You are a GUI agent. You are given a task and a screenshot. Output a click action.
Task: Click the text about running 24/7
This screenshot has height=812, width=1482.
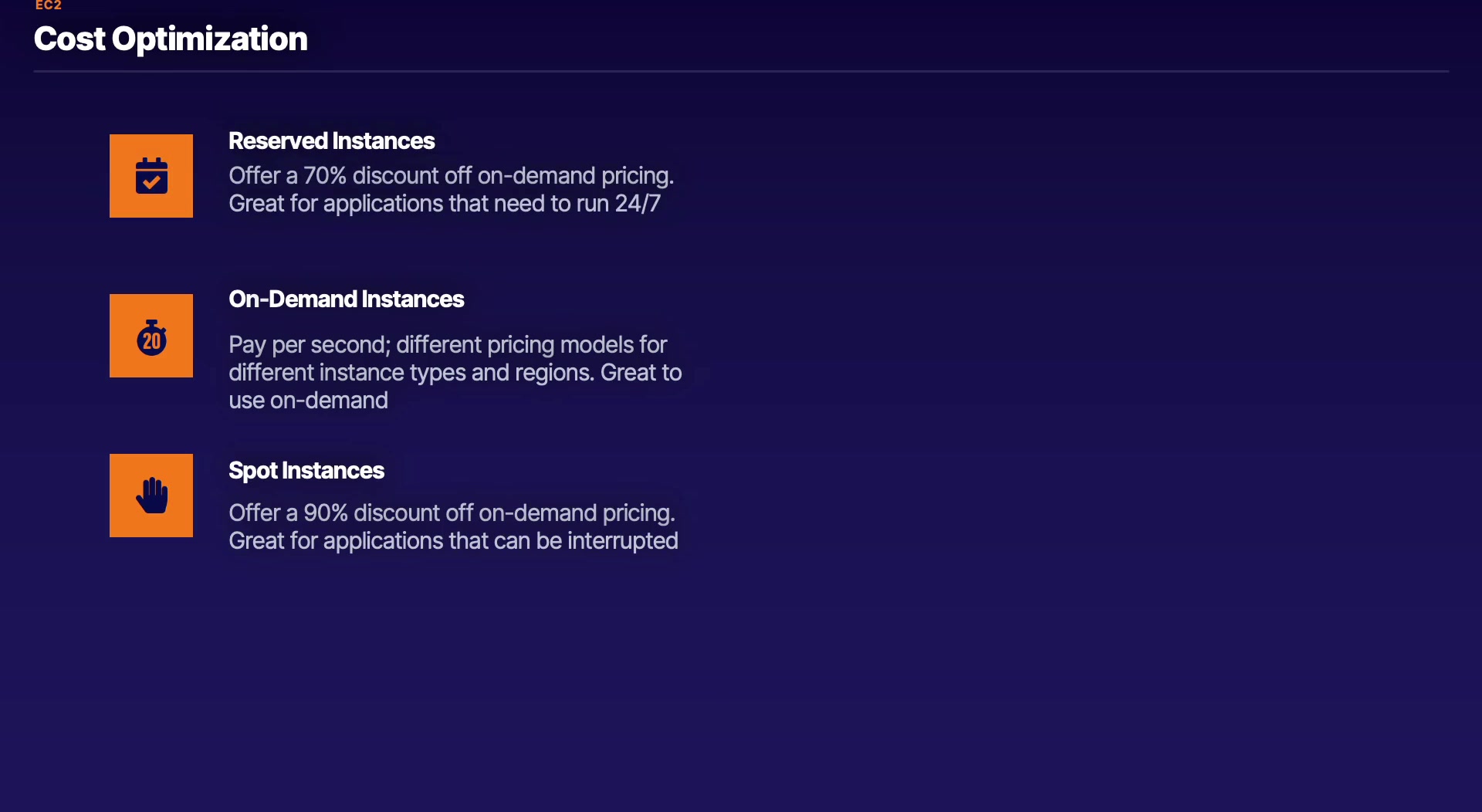pos(444,204)
